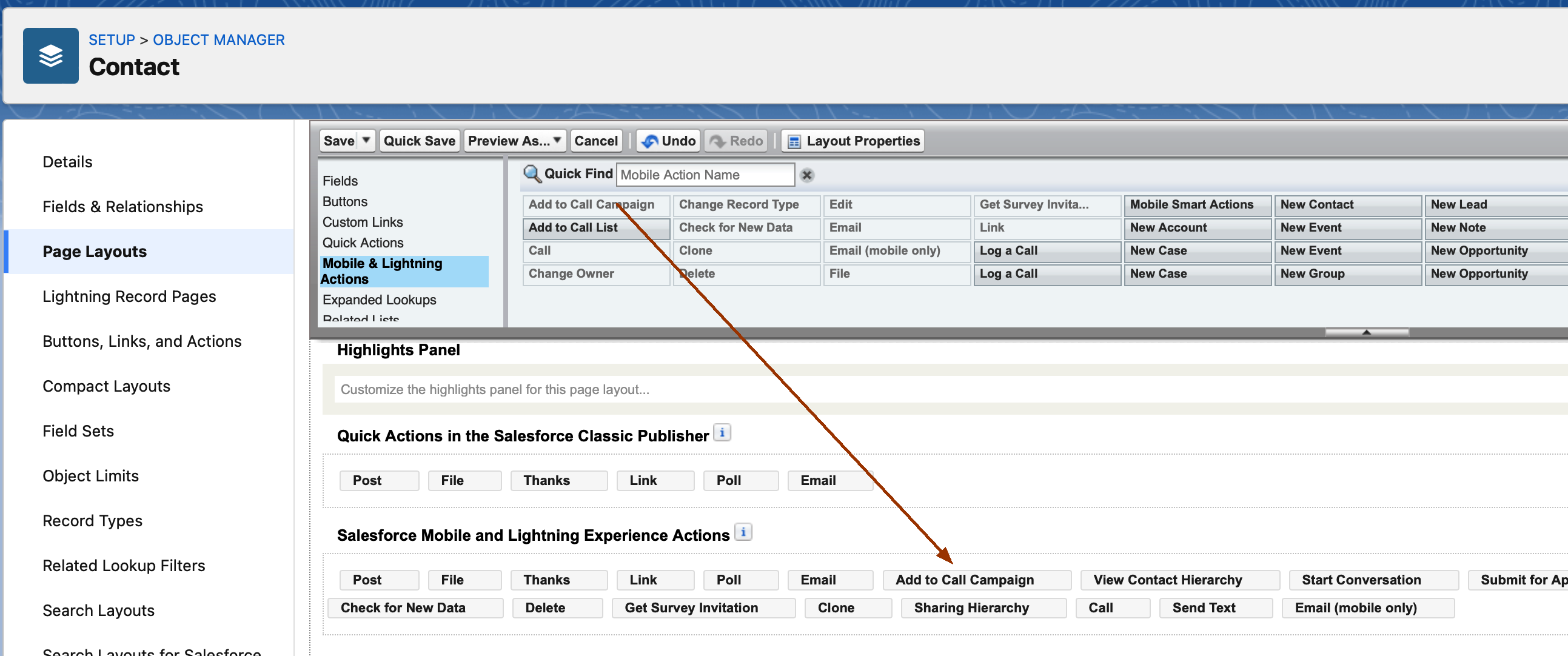Open Compact Layouts

[x=107, y=386]
